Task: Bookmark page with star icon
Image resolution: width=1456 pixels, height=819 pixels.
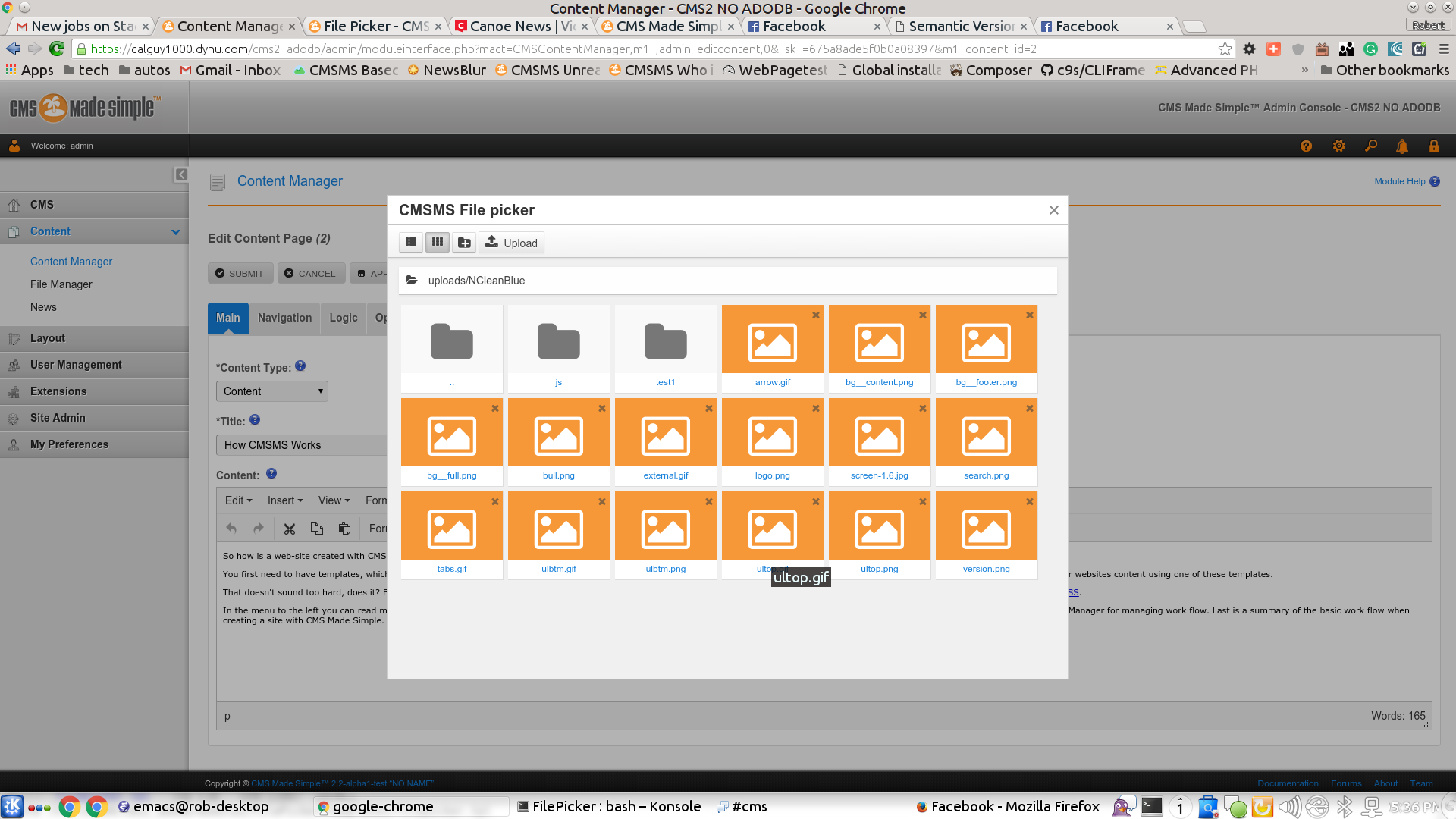Action: click(x=1225, y=49)
